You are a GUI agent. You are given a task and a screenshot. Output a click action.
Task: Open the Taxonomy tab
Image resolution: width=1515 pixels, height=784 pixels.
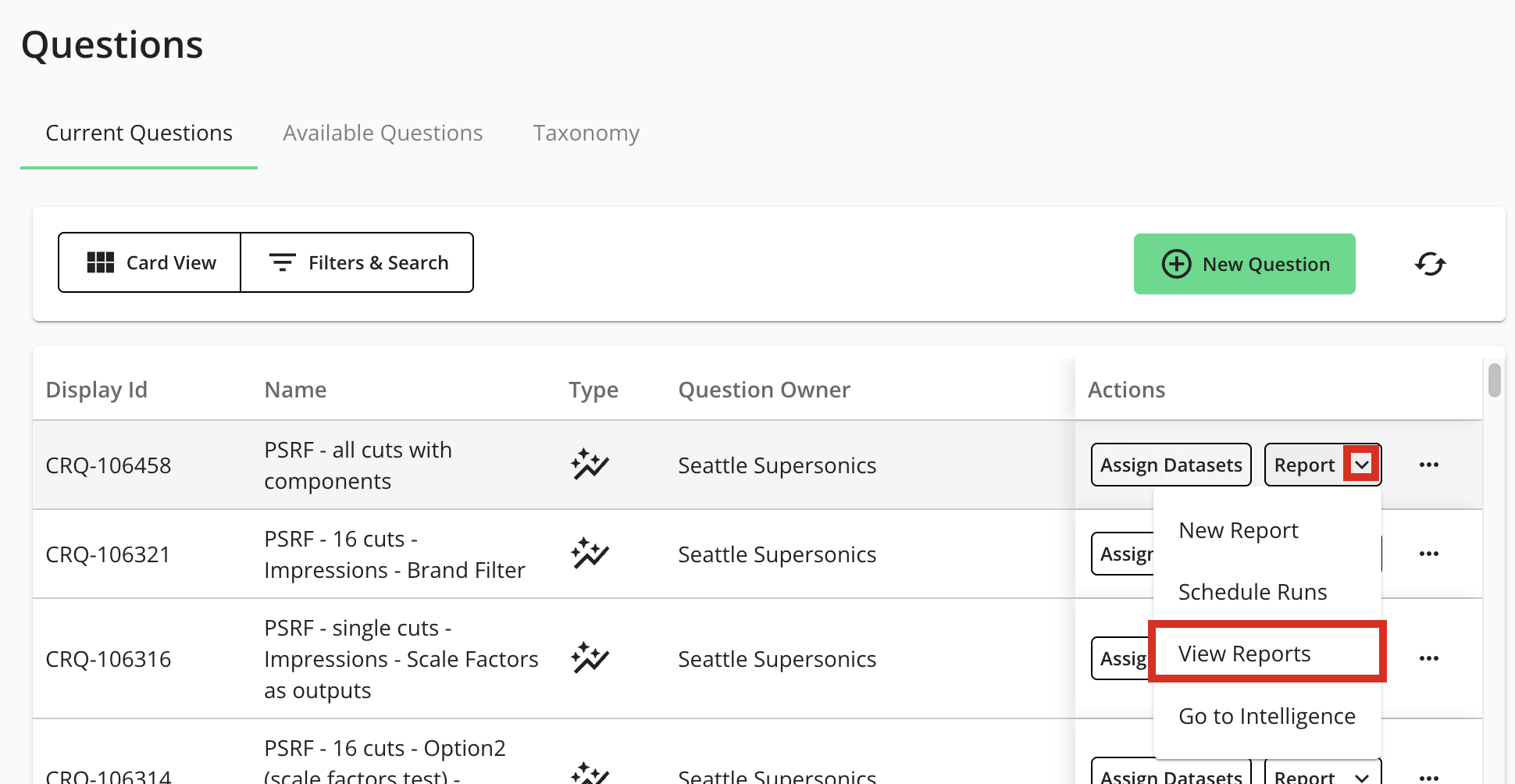point(586,134)
